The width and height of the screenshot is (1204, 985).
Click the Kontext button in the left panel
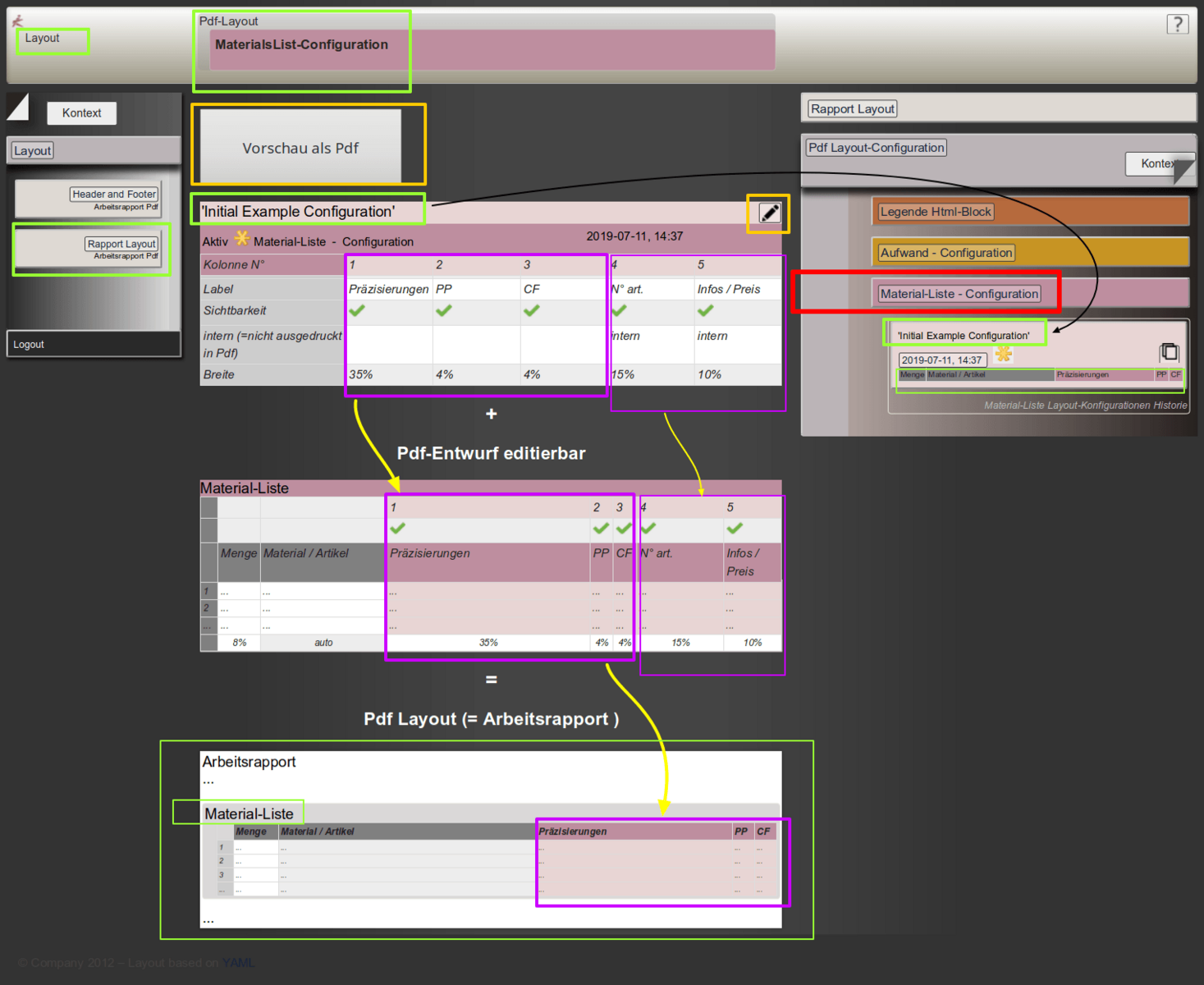pyautogui.click(x=81, y=113)
